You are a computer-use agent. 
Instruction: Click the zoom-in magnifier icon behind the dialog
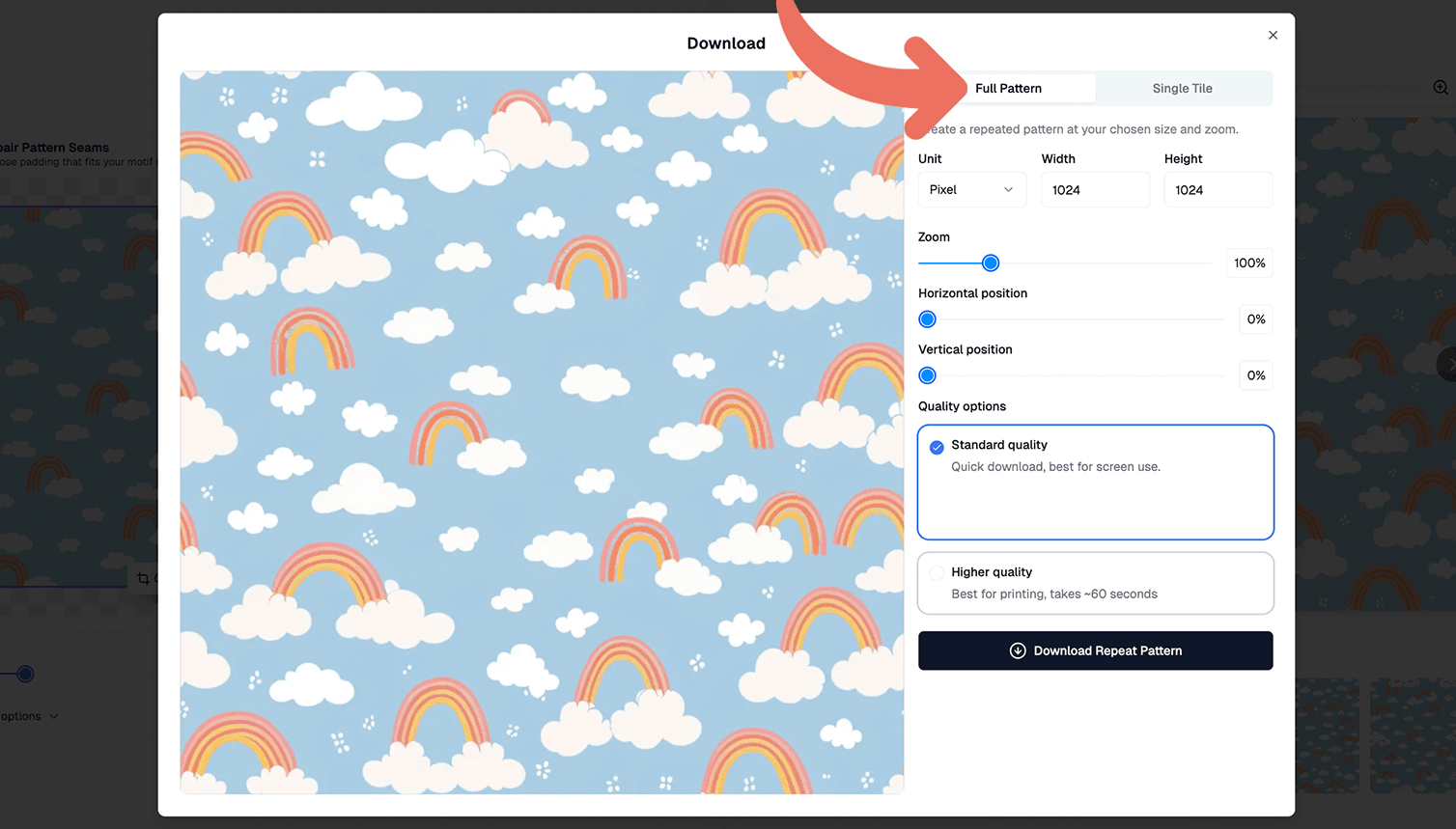(x=1440, y=88)
